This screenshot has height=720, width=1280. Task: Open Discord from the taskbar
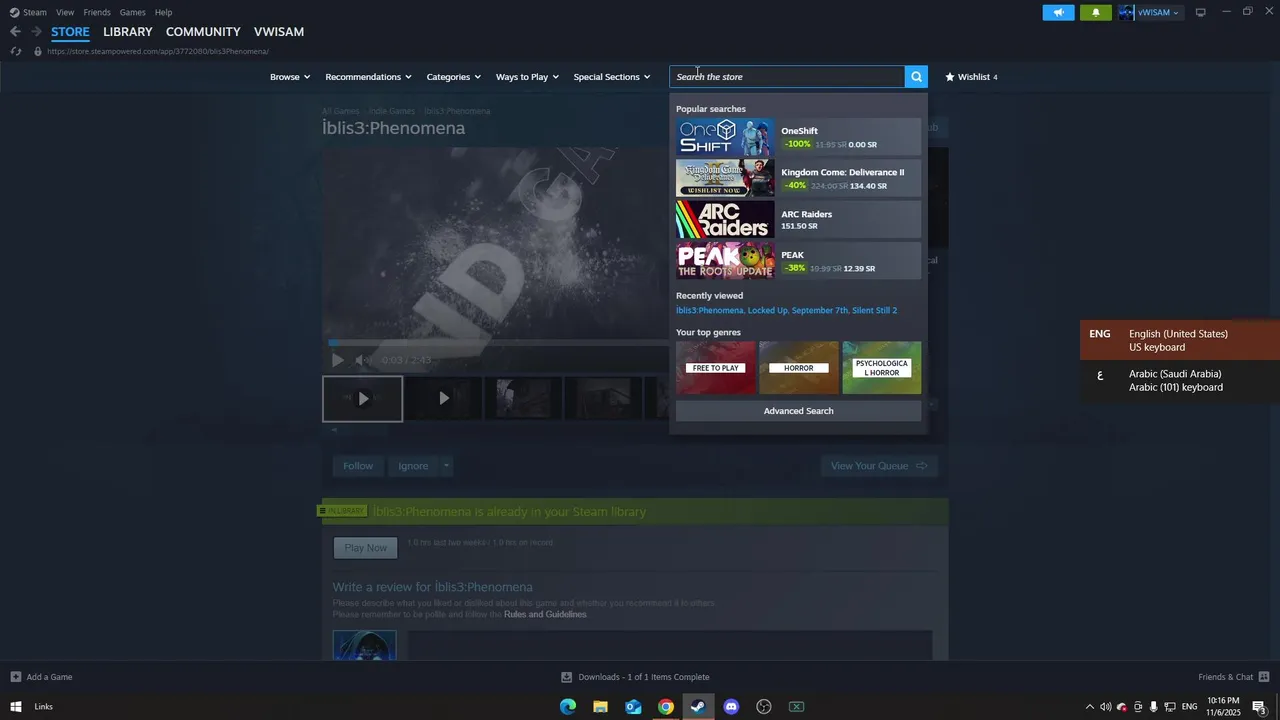tap(731, 707)
